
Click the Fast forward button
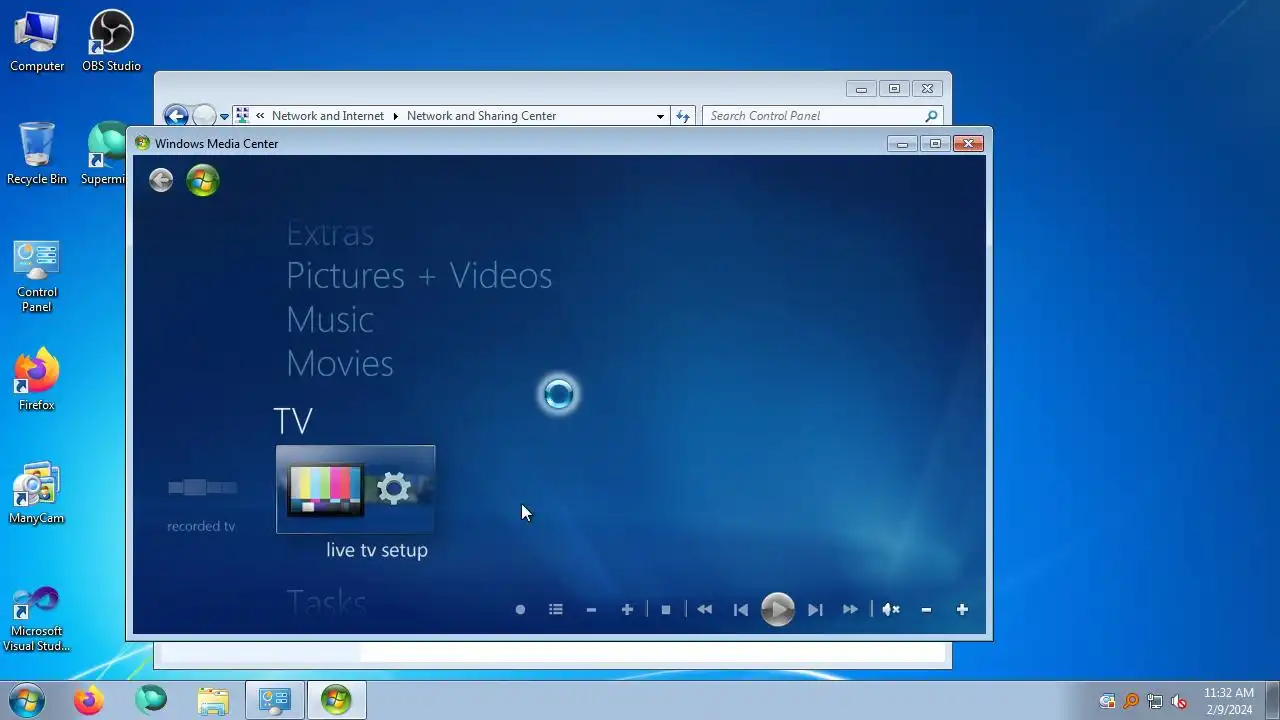850,609
